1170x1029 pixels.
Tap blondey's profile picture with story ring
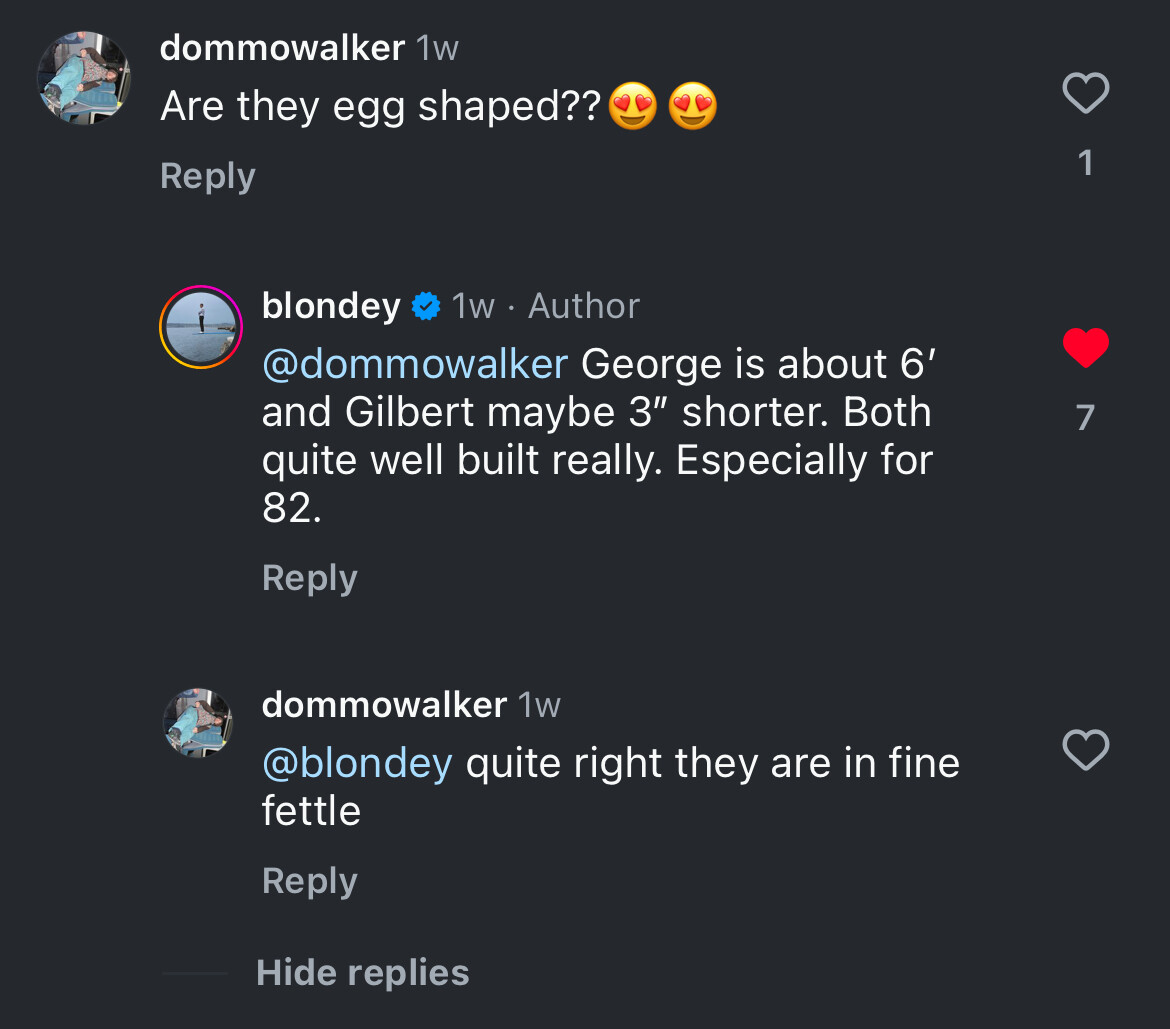point(201,327)
